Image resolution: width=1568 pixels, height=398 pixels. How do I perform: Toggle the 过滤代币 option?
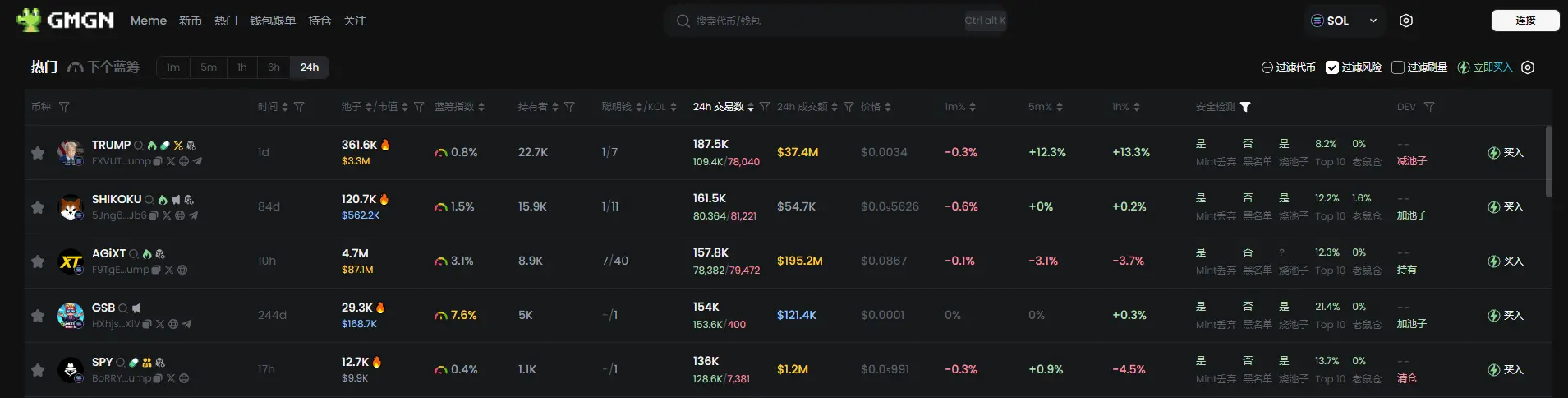(1288, 67)
